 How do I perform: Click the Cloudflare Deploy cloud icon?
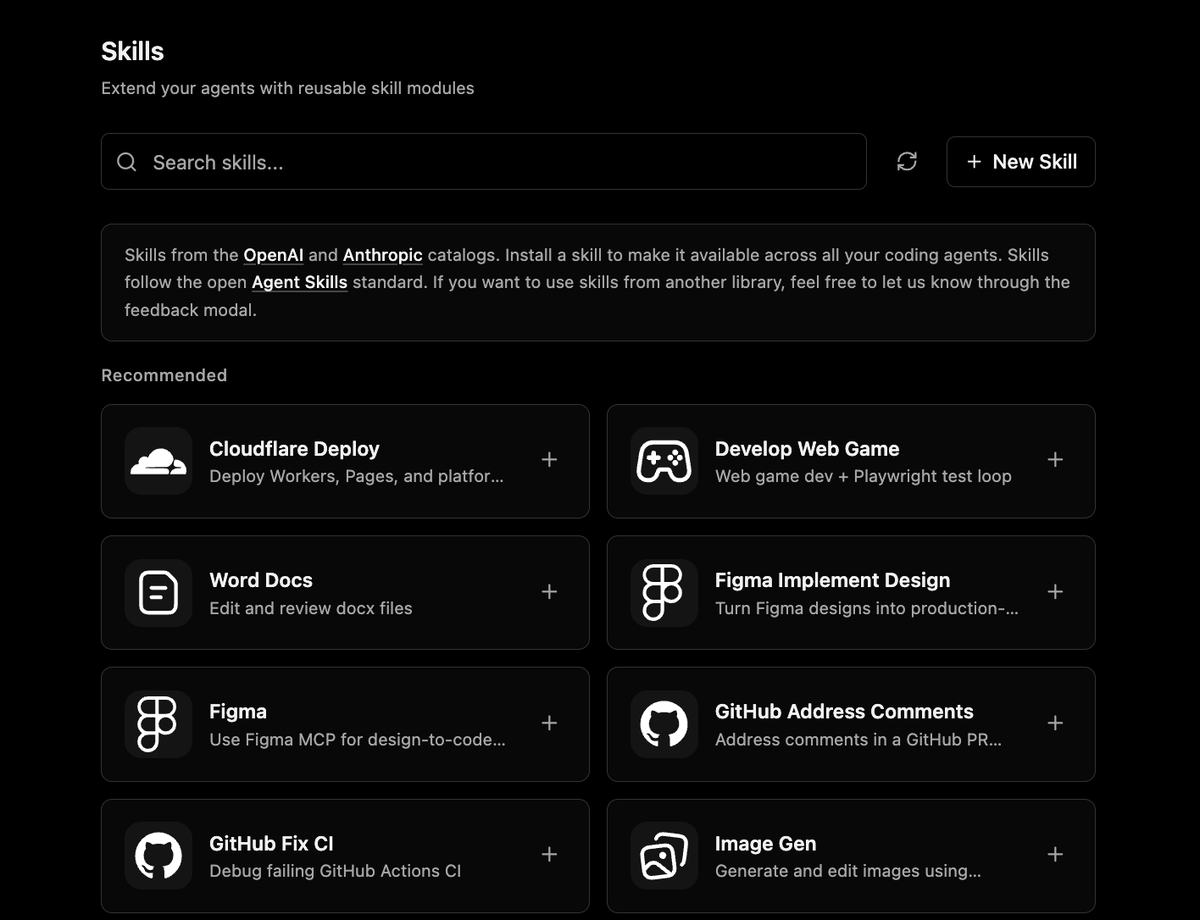(158, 461)
